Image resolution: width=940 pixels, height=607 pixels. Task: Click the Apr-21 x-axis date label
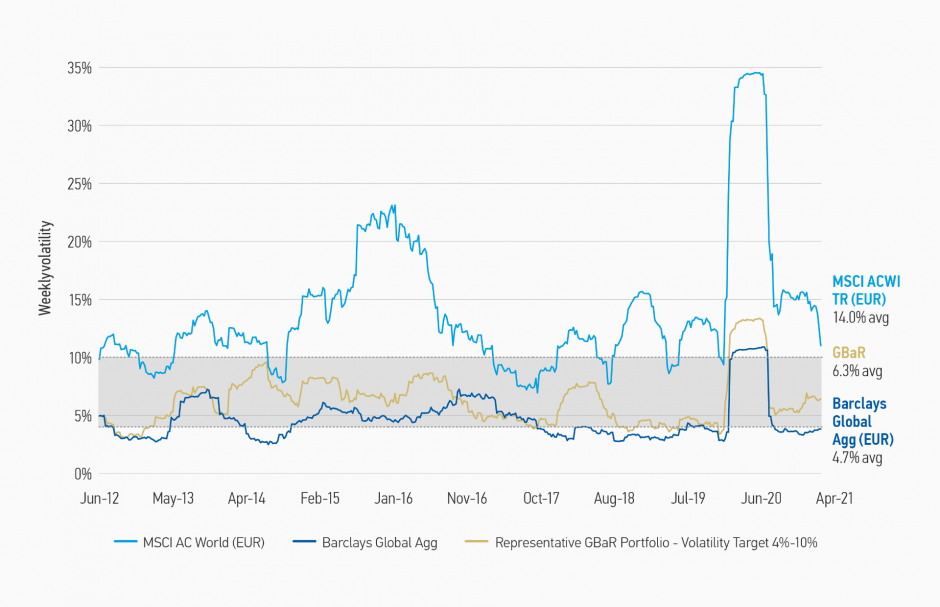click(832, 497)
